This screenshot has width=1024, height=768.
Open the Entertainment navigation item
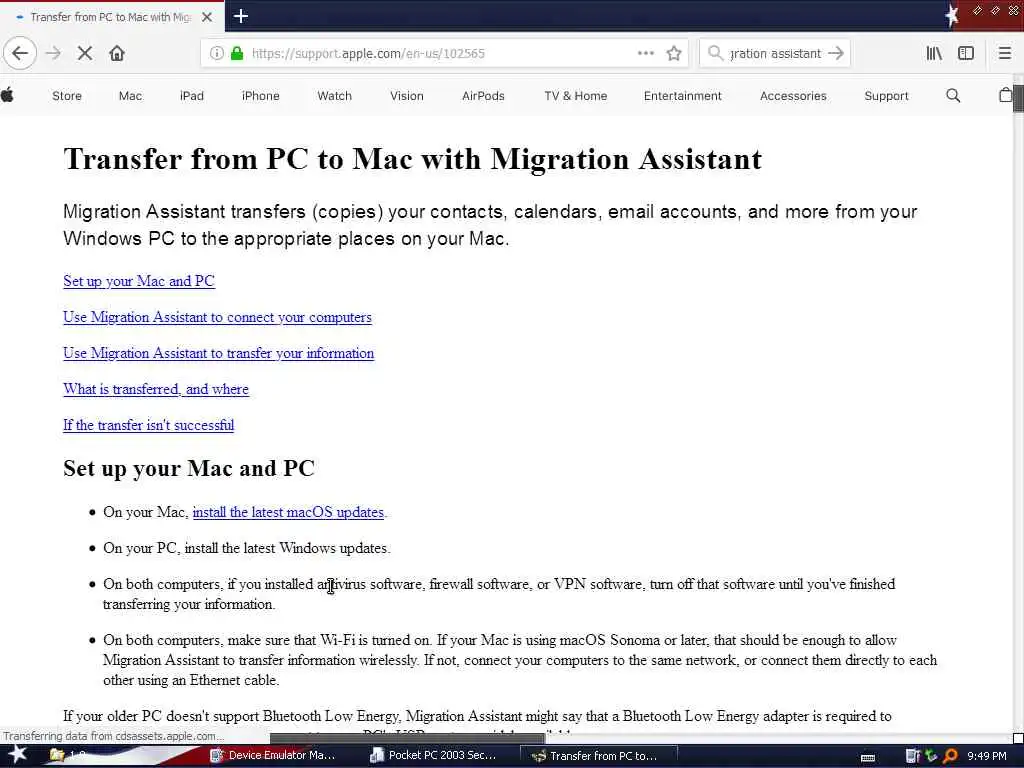pos(682,96)
